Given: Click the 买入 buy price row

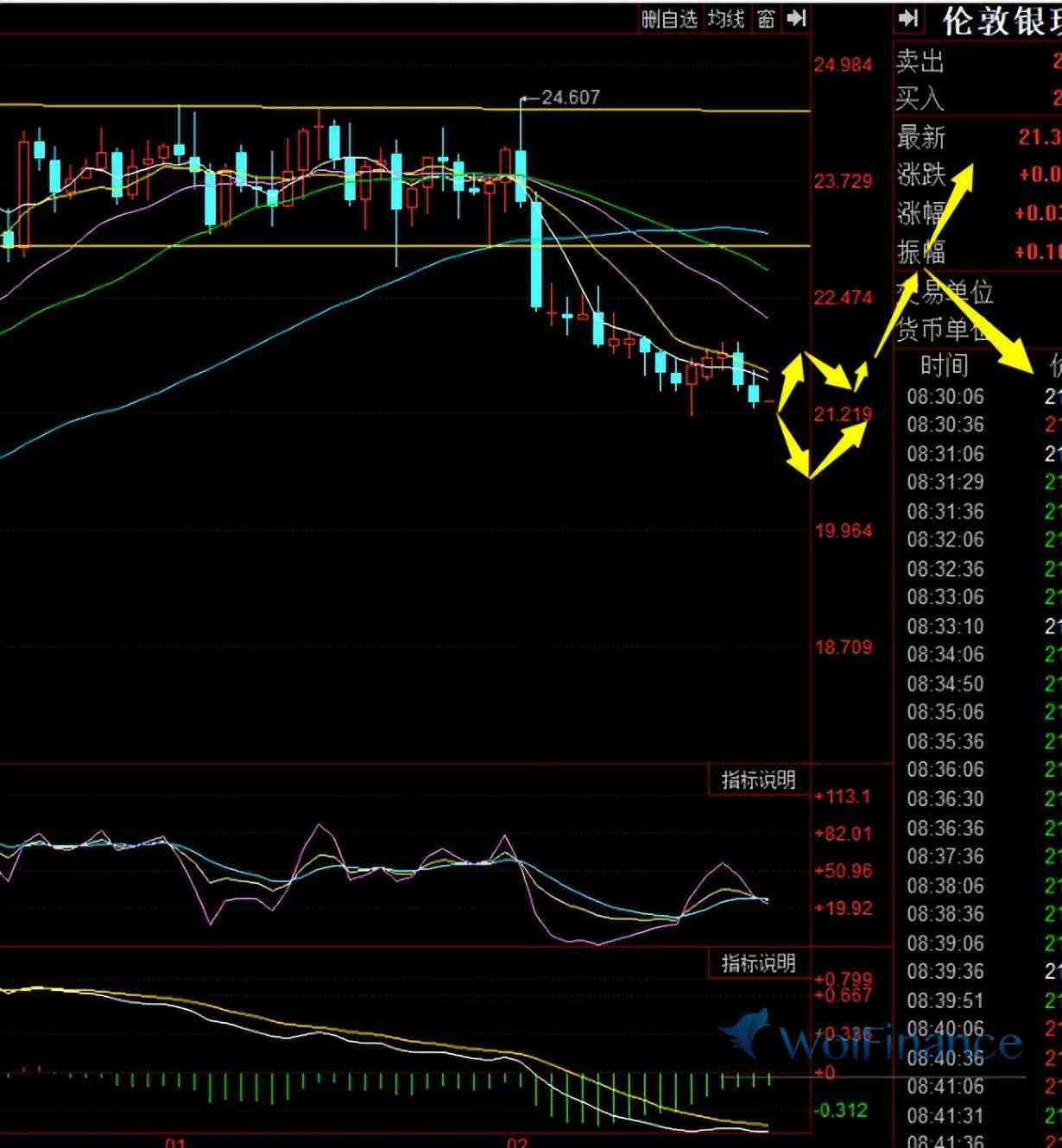Looking at the screenshot, I should click(x=920, y=99).
